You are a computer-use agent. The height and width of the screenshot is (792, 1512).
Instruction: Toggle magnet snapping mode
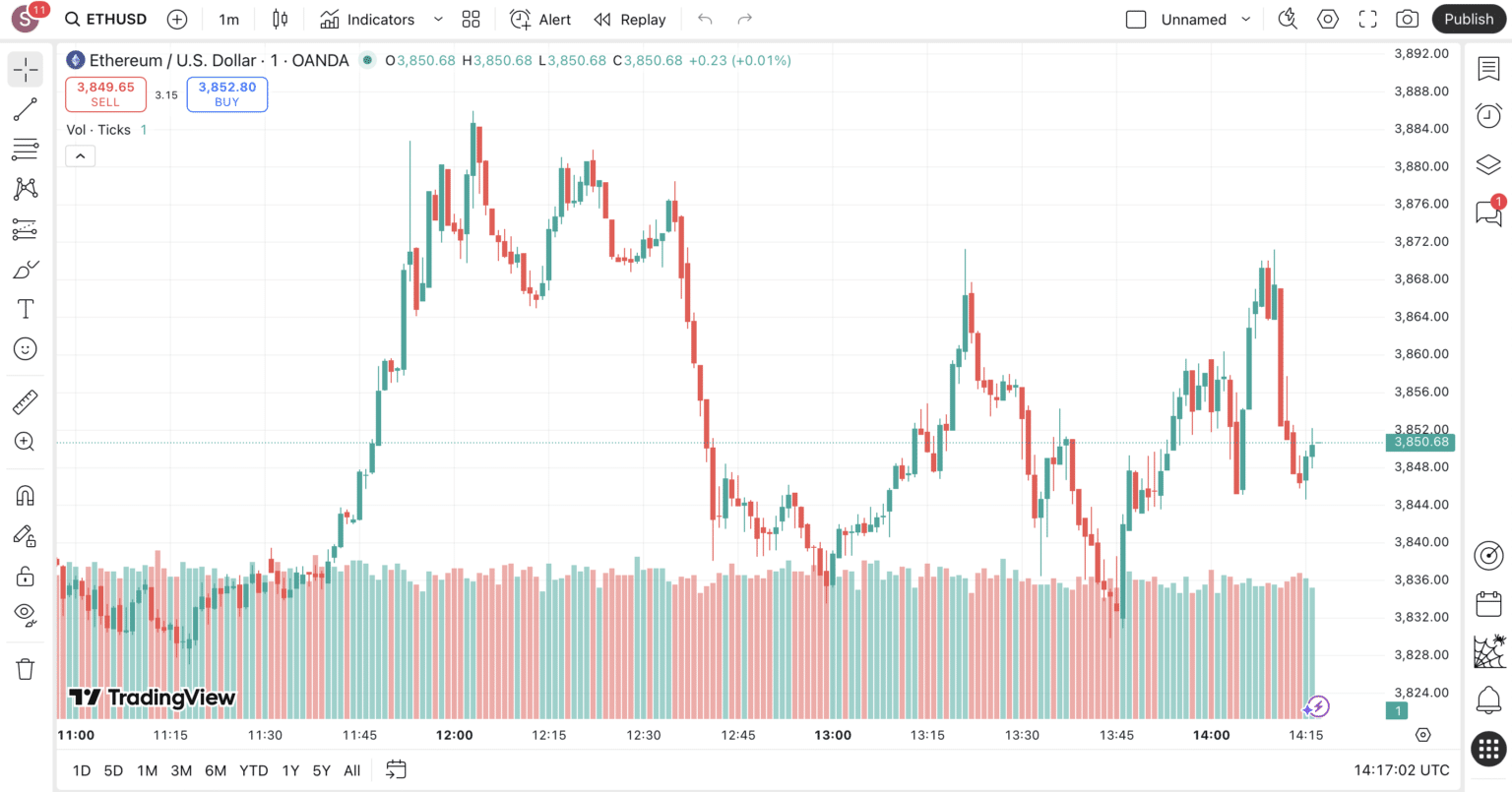[24, 495]
